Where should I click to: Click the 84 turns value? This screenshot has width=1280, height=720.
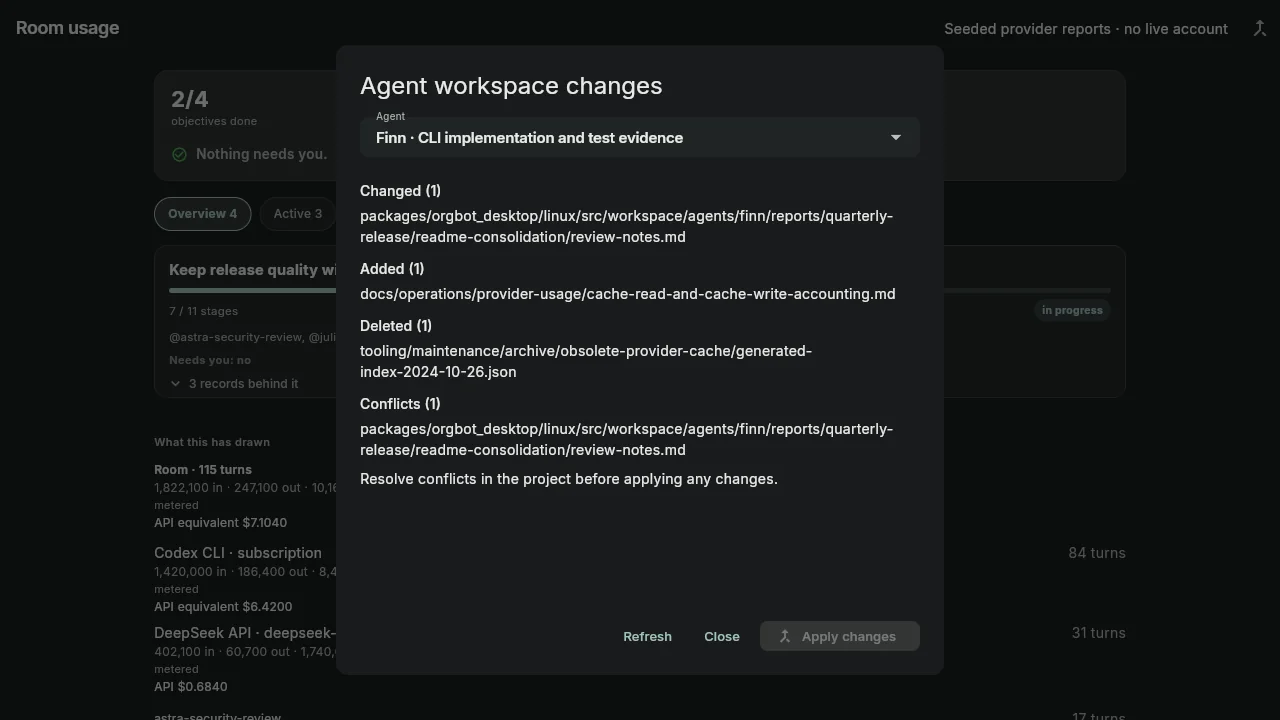[1097, 553]
